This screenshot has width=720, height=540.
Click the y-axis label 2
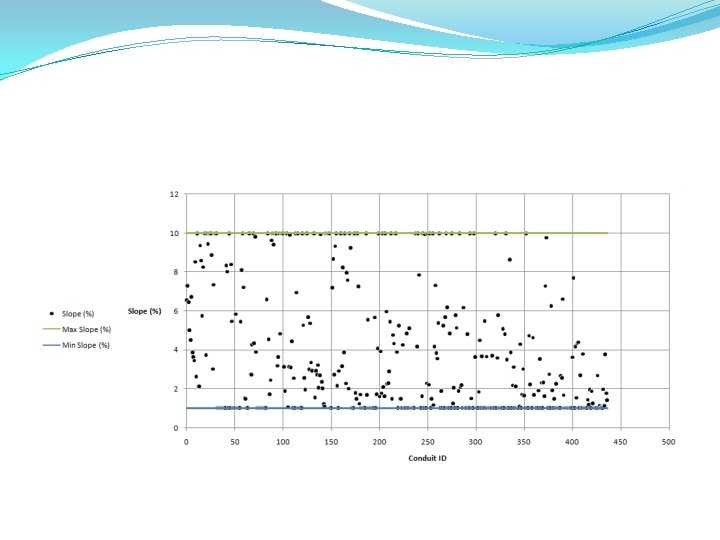coord(176,389)
